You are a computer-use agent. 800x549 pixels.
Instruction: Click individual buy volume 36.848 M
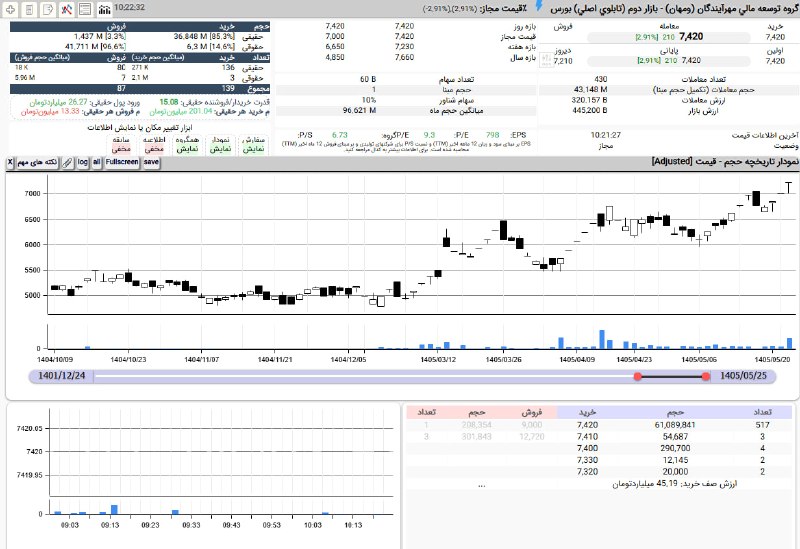[x=189, y=36]
